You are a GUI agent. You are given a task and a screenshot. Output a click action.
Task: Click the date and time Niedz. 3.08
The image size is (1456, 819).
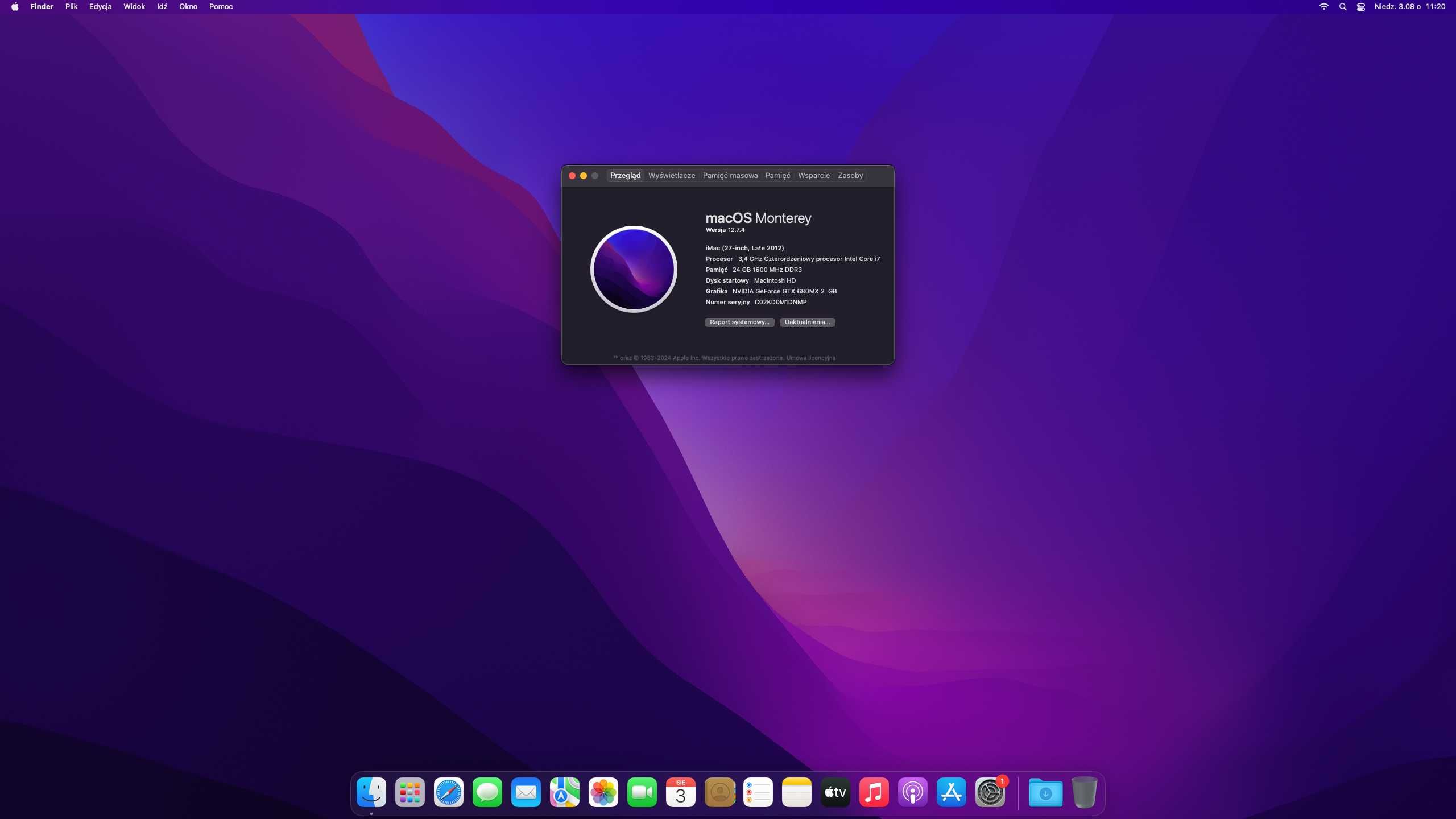(1410, 7)
